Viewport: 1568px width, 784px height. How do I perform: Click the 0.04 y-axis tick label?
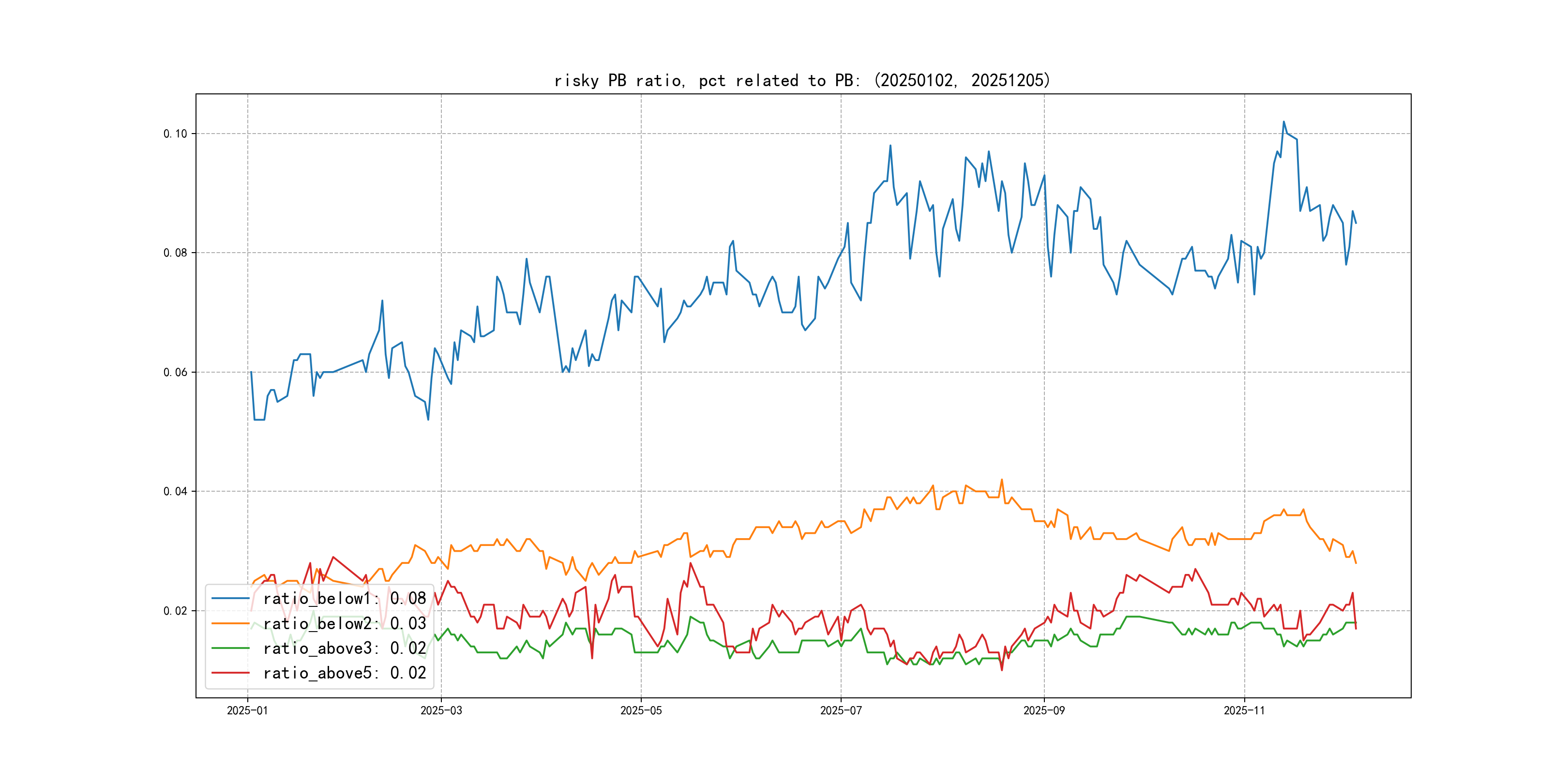pos(175,491)
